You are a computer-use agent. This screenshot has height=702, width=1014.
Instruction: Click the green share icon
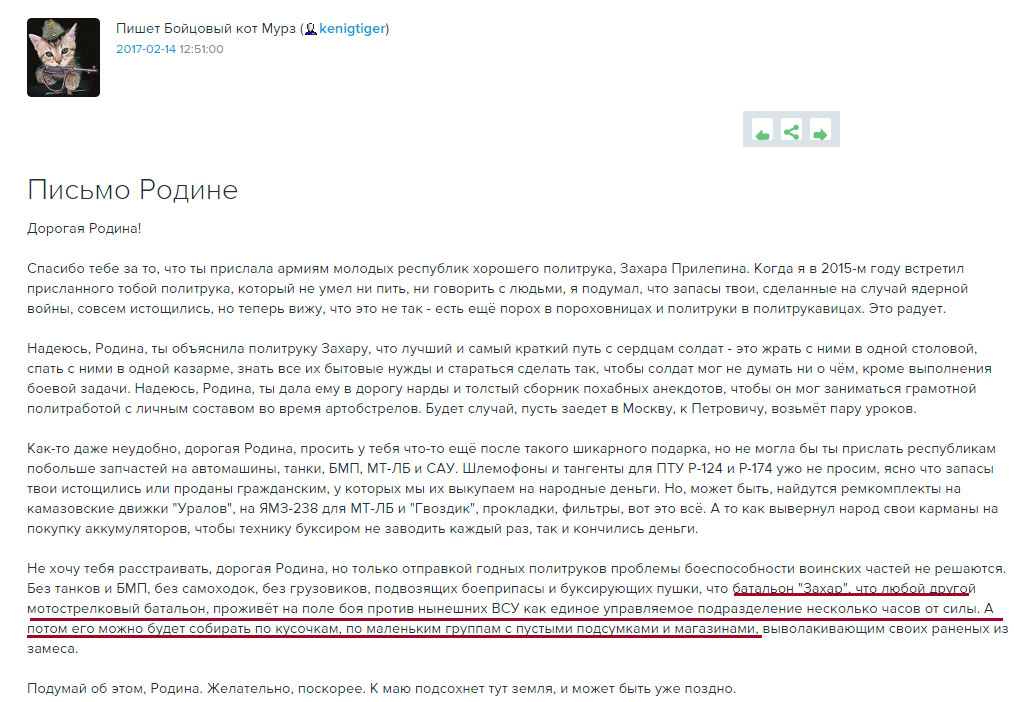click(x=791, y=131)
